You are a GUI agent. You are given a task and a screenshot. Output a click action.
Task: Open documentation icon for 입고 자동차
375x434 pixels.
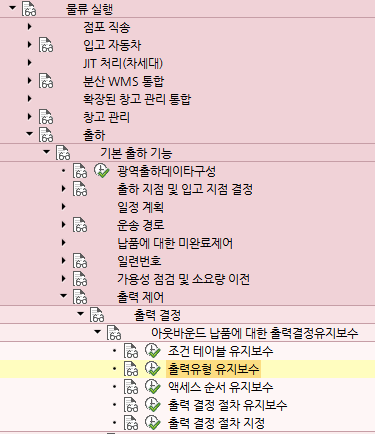tap(46, 45)
